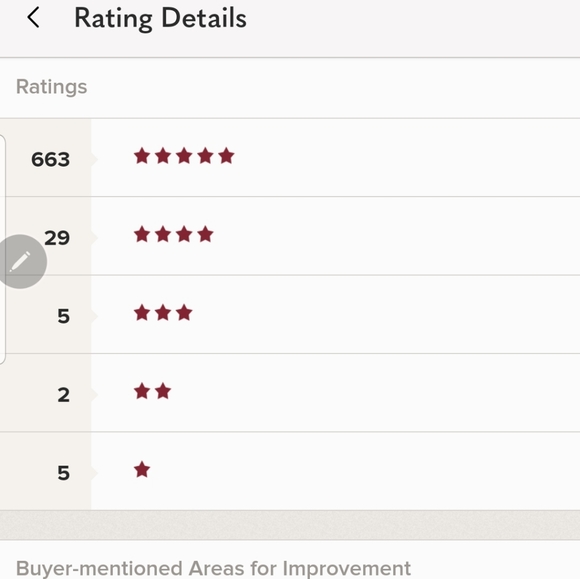
Task: Open the 29 four-star ratings count
Action: point(57,238)
